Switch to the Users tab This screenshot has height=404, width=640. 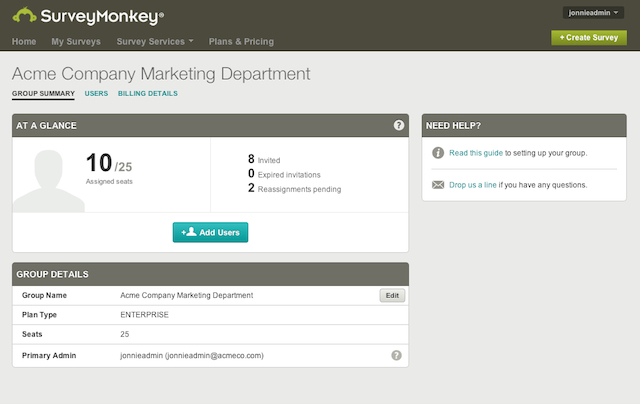point(96,93)
